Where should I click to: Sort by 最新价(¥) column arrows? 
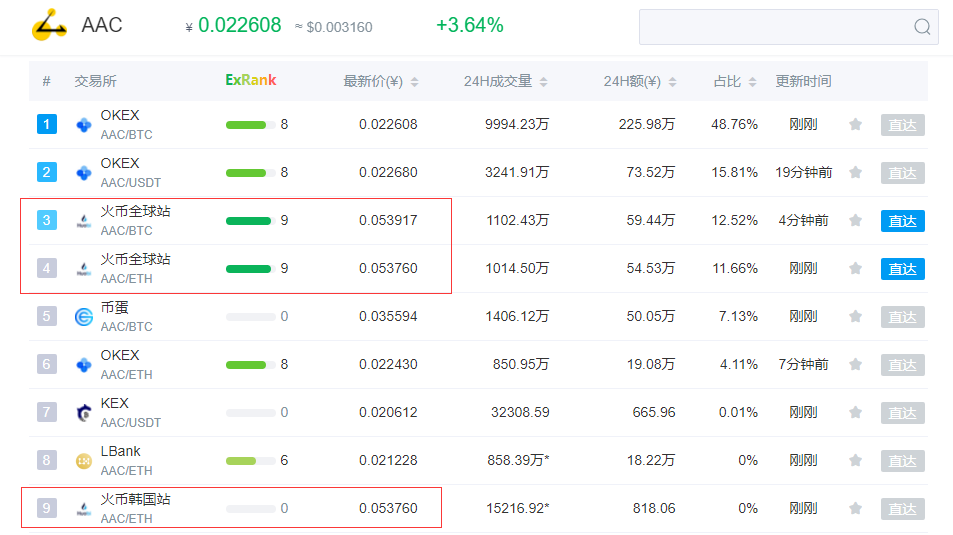[415, 82]
